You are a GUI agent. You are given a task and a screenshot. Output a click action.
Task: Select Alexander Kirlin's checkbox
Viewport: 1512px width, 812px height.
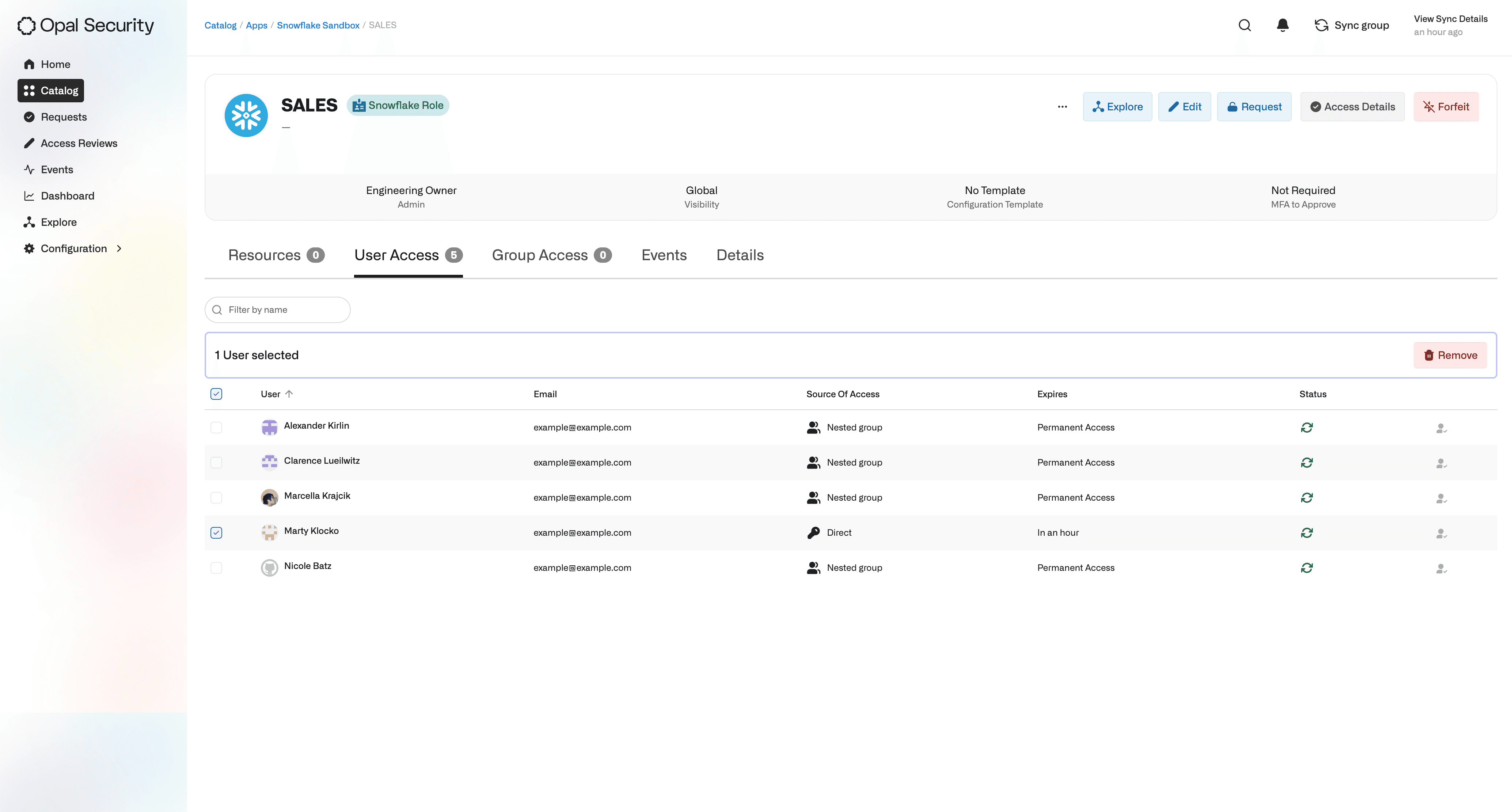(x=216, y=428)
